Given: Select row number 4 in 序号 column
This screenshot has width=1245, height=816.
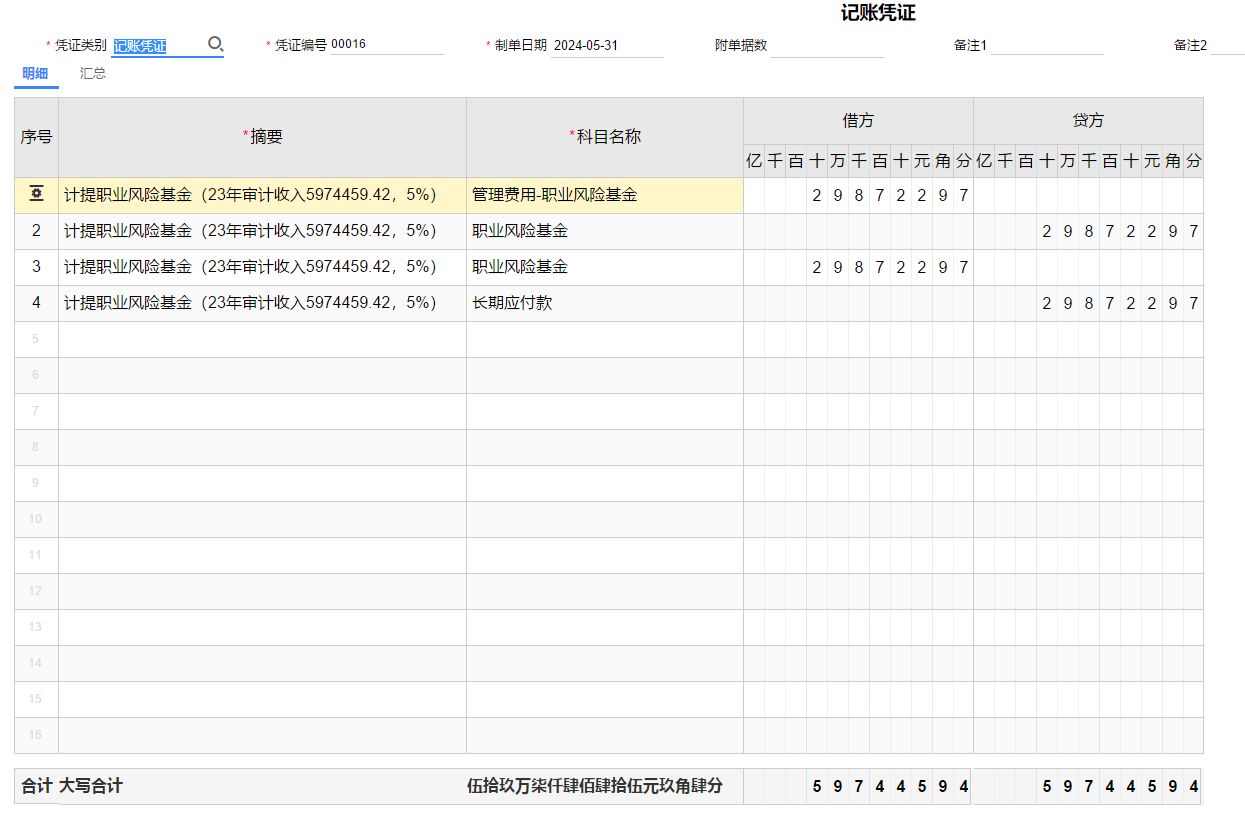Looking at the screenshot, I should [x=36, y=303].
